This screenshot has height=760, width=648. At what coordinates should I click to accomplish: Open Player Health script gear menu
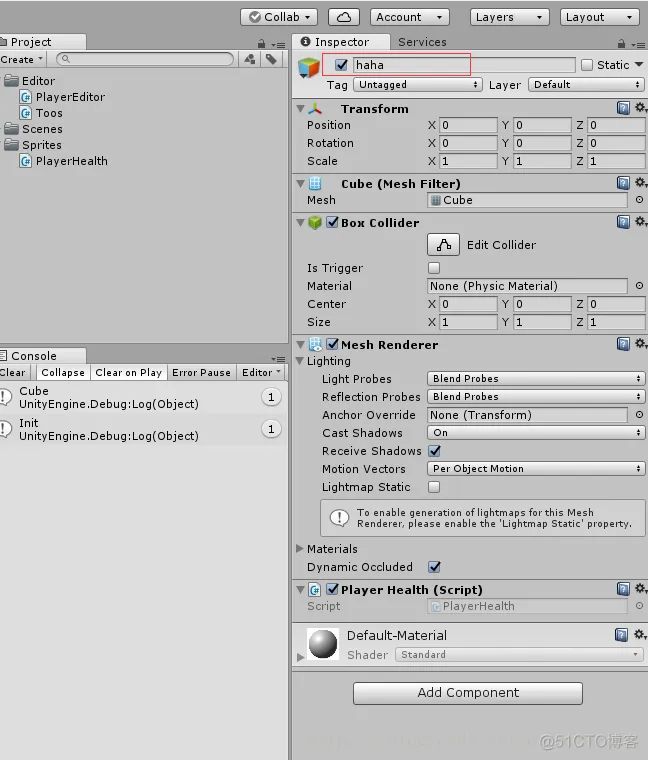[x=641, y=588]
